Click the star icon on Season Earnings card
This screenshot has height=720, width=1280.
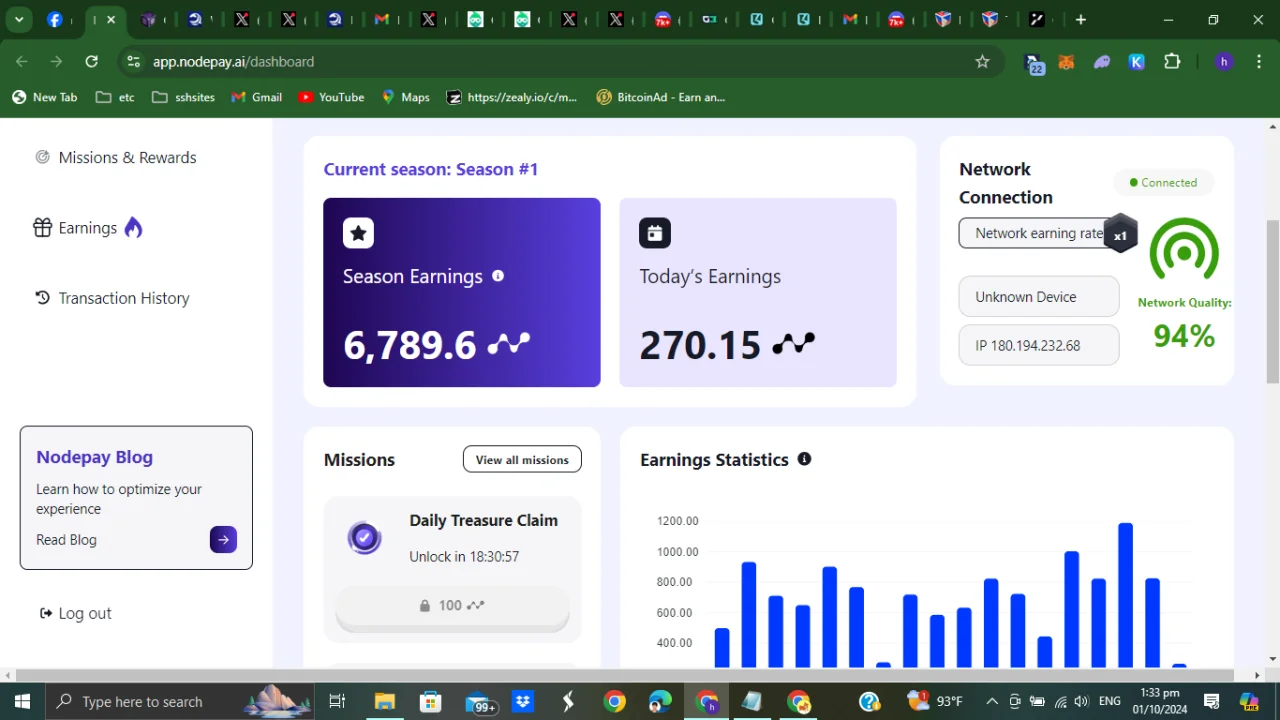[x=358, y=233]
